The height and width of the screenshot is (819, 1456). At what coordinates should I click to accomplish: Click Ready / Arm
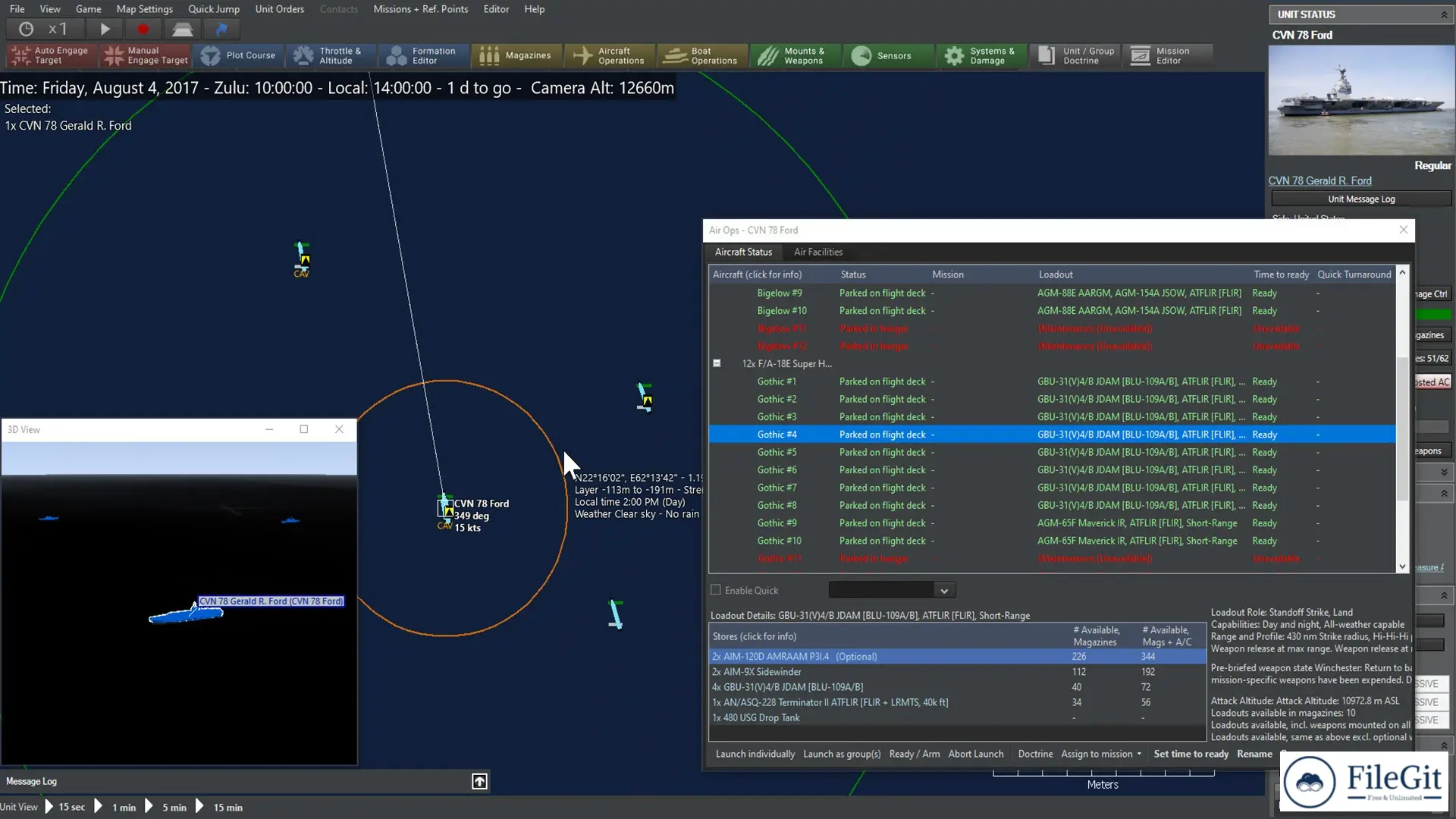[x=914, y=754]
